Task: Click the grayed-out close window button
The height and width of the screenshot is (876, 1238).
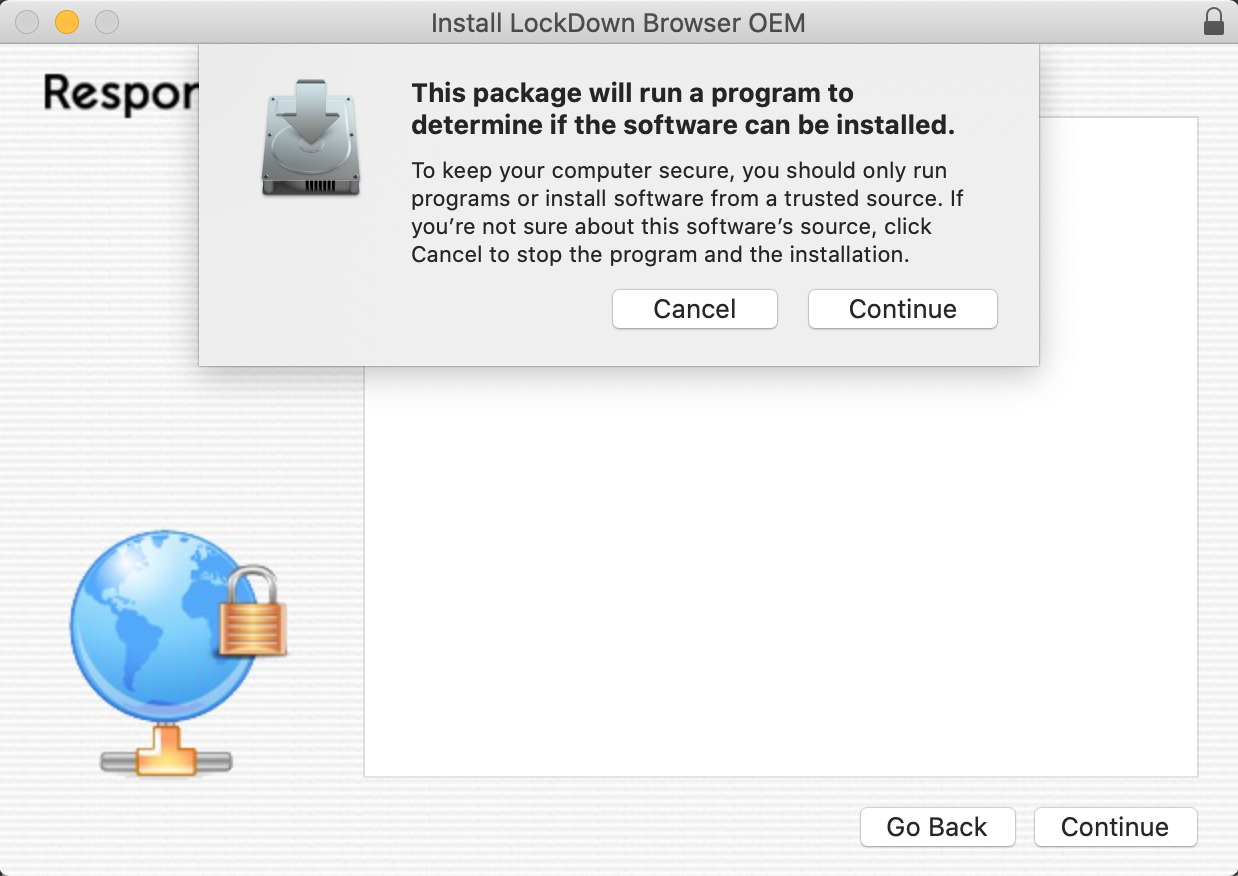Action: pyautogui.click(x=28, y=21)
